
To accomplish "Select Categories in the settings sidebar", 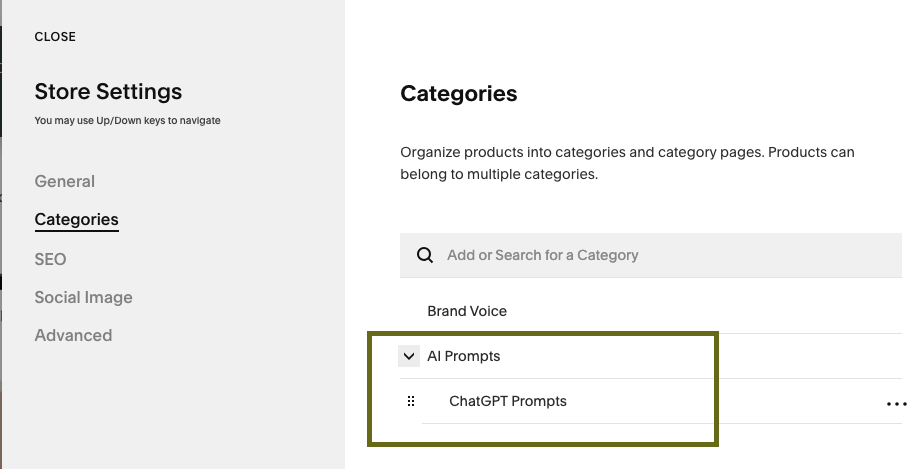I will coord(77,220).
